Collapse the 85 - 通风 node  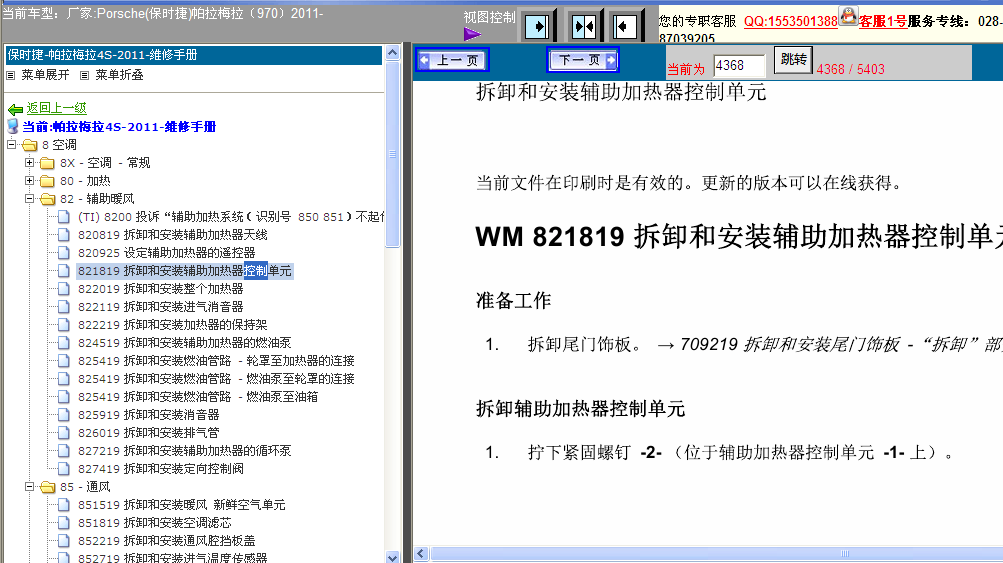29,486
